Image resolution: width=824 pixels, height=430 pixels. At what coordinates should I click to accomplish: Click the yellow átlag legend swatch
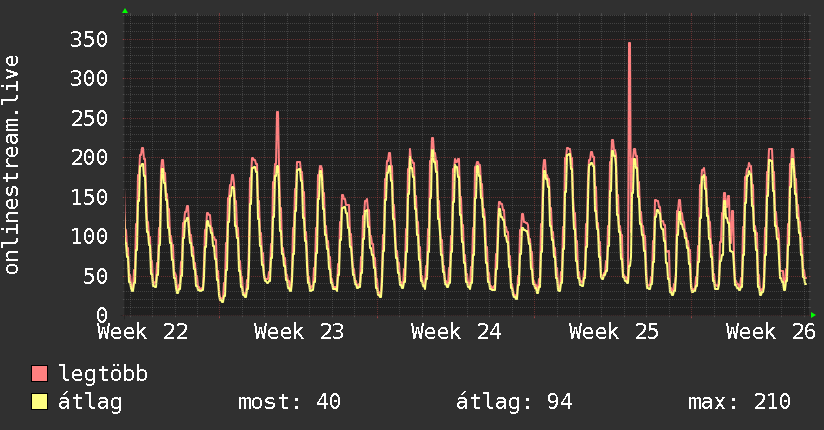tap(39, 402)
